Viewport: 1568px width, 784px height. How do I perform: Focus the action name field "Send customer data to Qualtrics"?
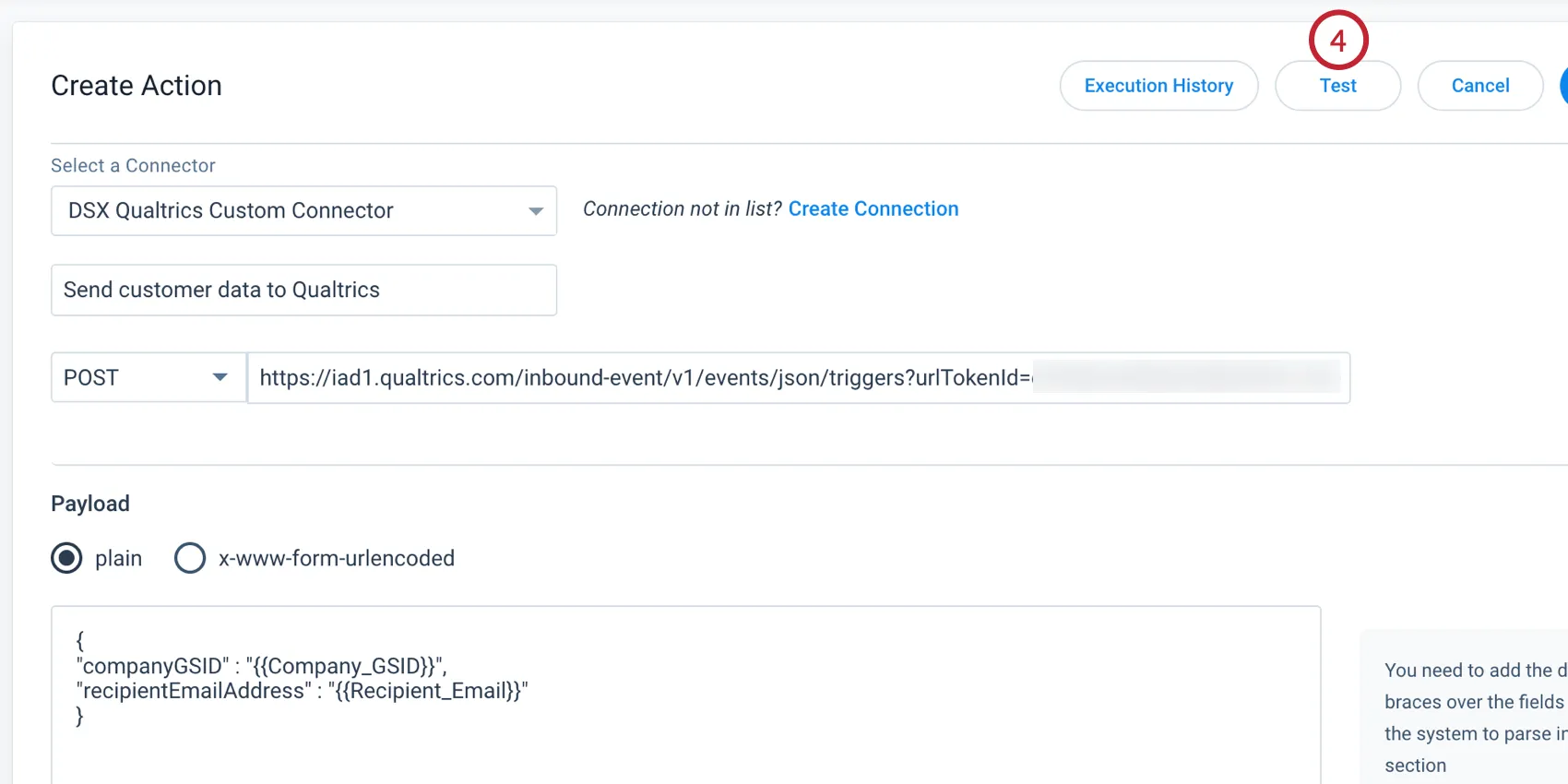(x=303, y=291)
